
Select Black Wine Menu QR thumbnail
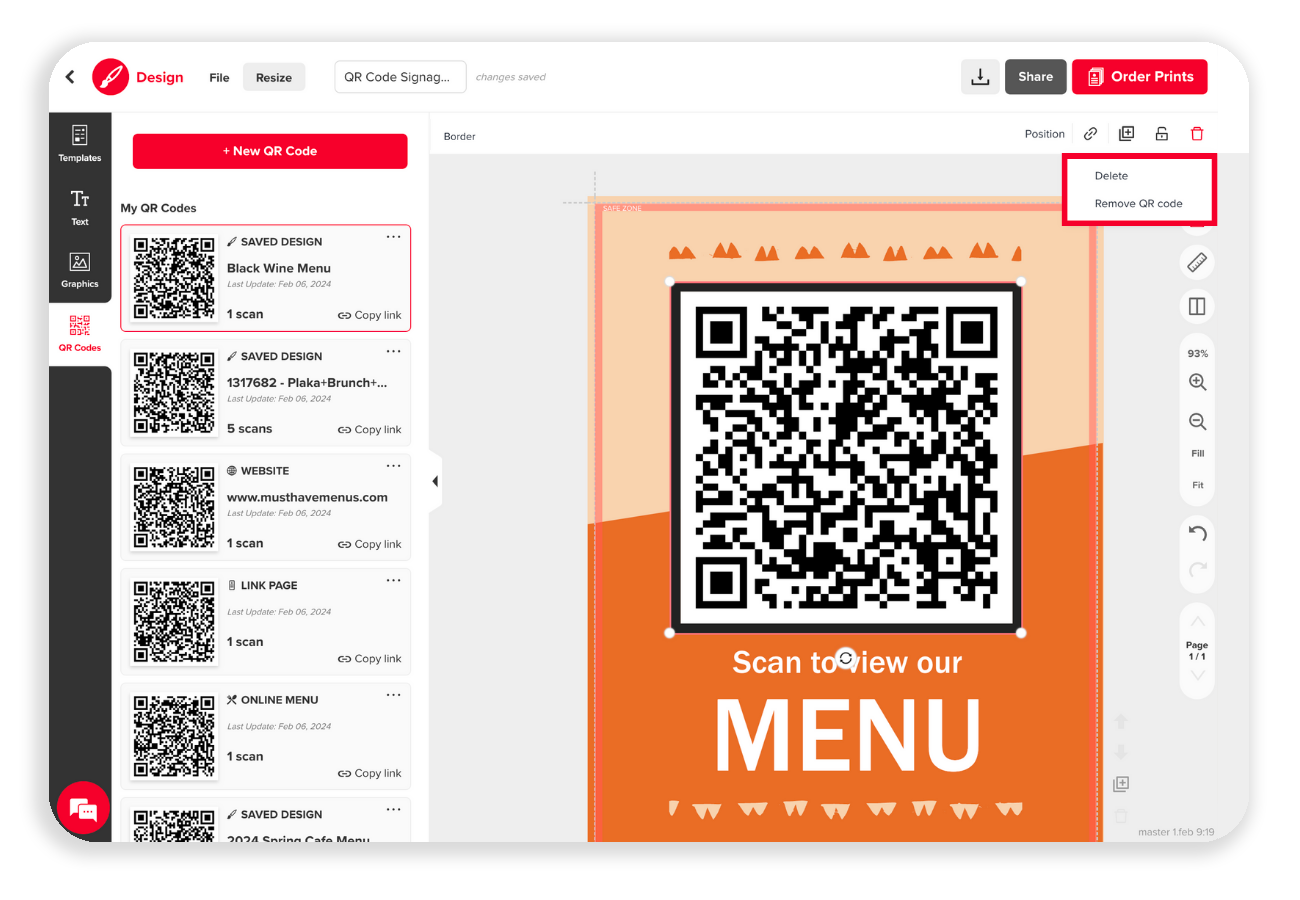(x=175, y=278)
